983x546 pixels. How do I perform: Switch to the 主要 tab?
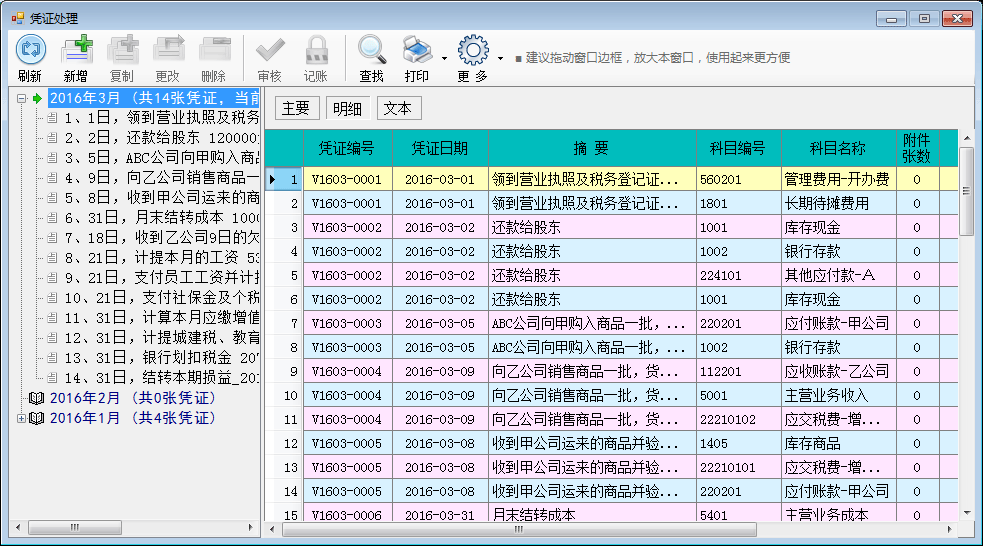tap(296, 109)
